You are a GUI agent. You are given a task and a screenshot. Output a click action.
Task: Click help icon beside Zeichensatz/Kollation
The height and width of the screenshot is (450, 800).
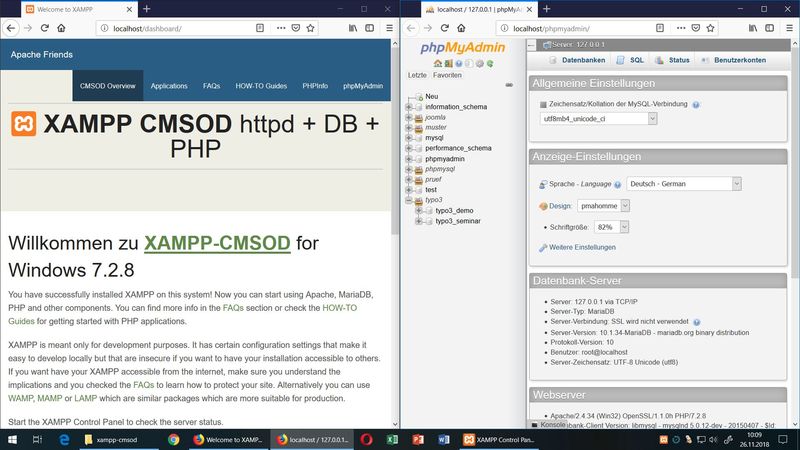pyautogui.click(x=696, y=105)
